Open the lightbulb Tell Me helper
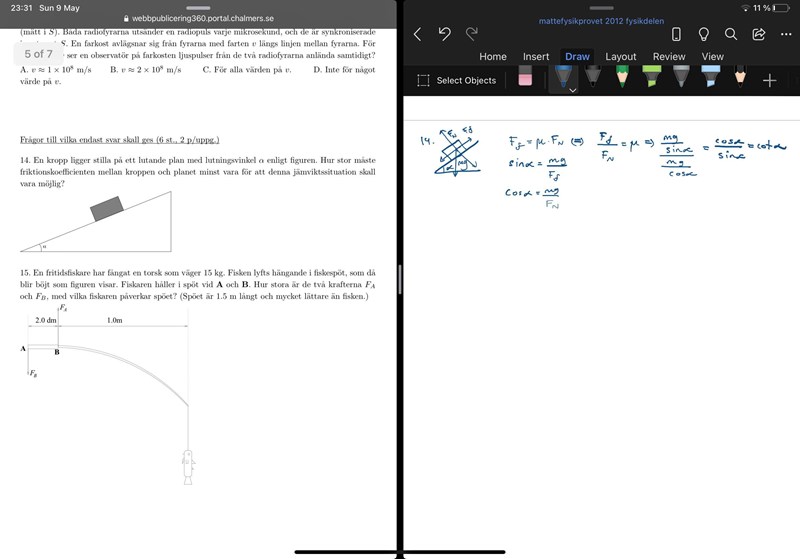 (703, 34)
